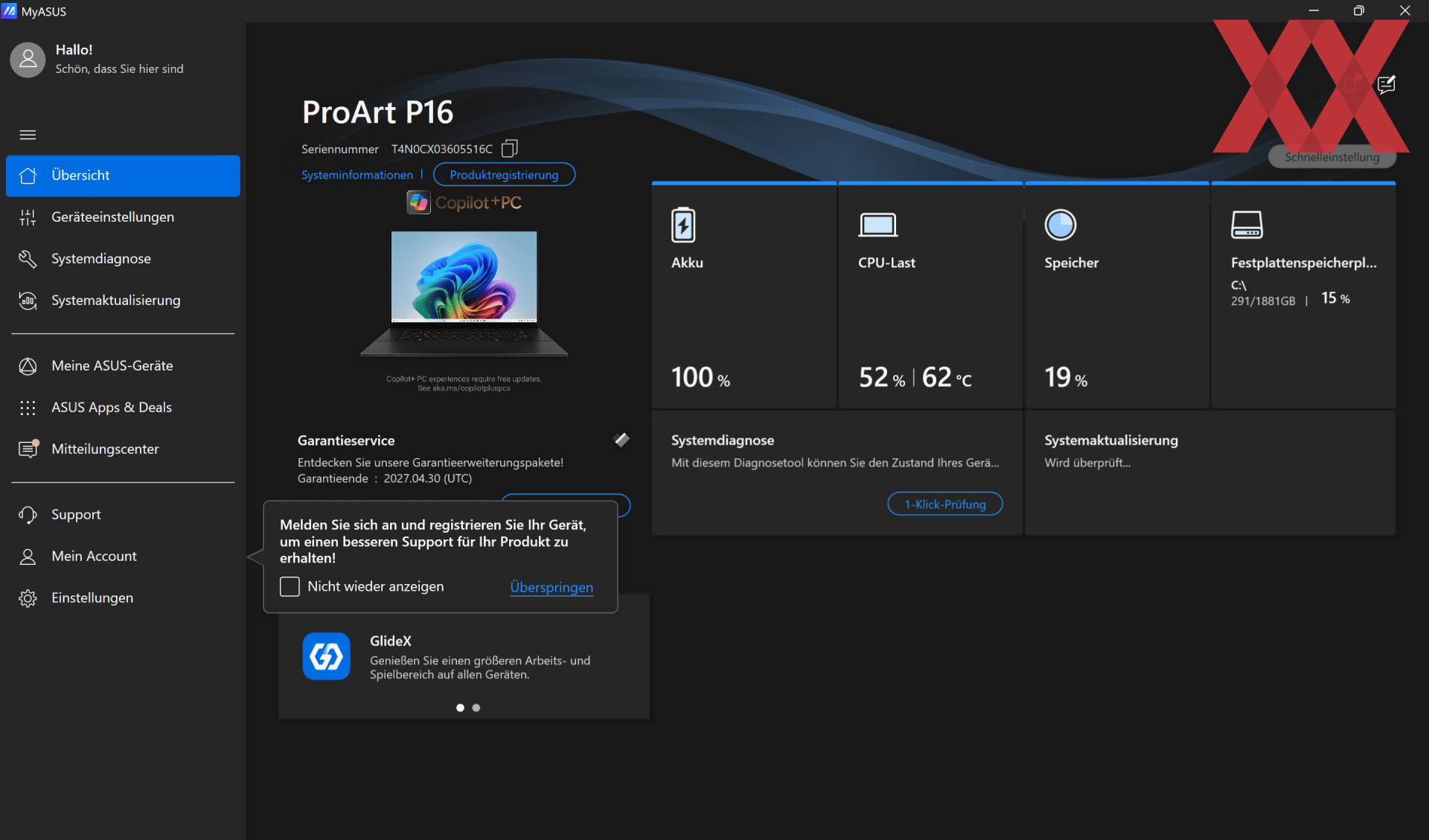Click the Systemdiagnose card title
The width and height of the screenshot is (1429, 840).
coord(723,440)
